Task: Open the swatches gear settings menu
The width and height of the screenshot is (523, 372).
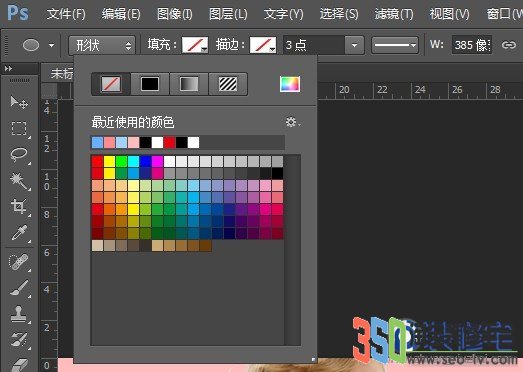Action: [x=293, y=122]
